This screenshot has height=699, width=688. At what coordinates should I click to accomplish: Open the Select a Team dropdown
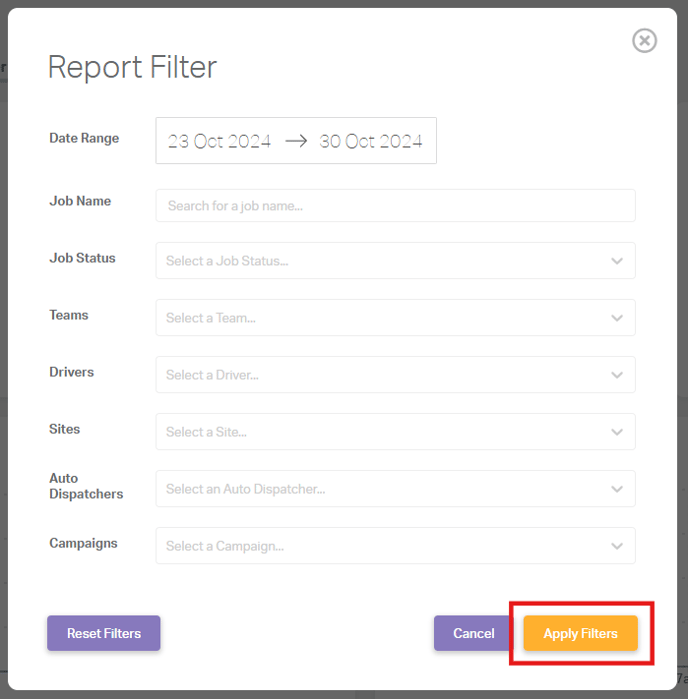tap(395, 318)
